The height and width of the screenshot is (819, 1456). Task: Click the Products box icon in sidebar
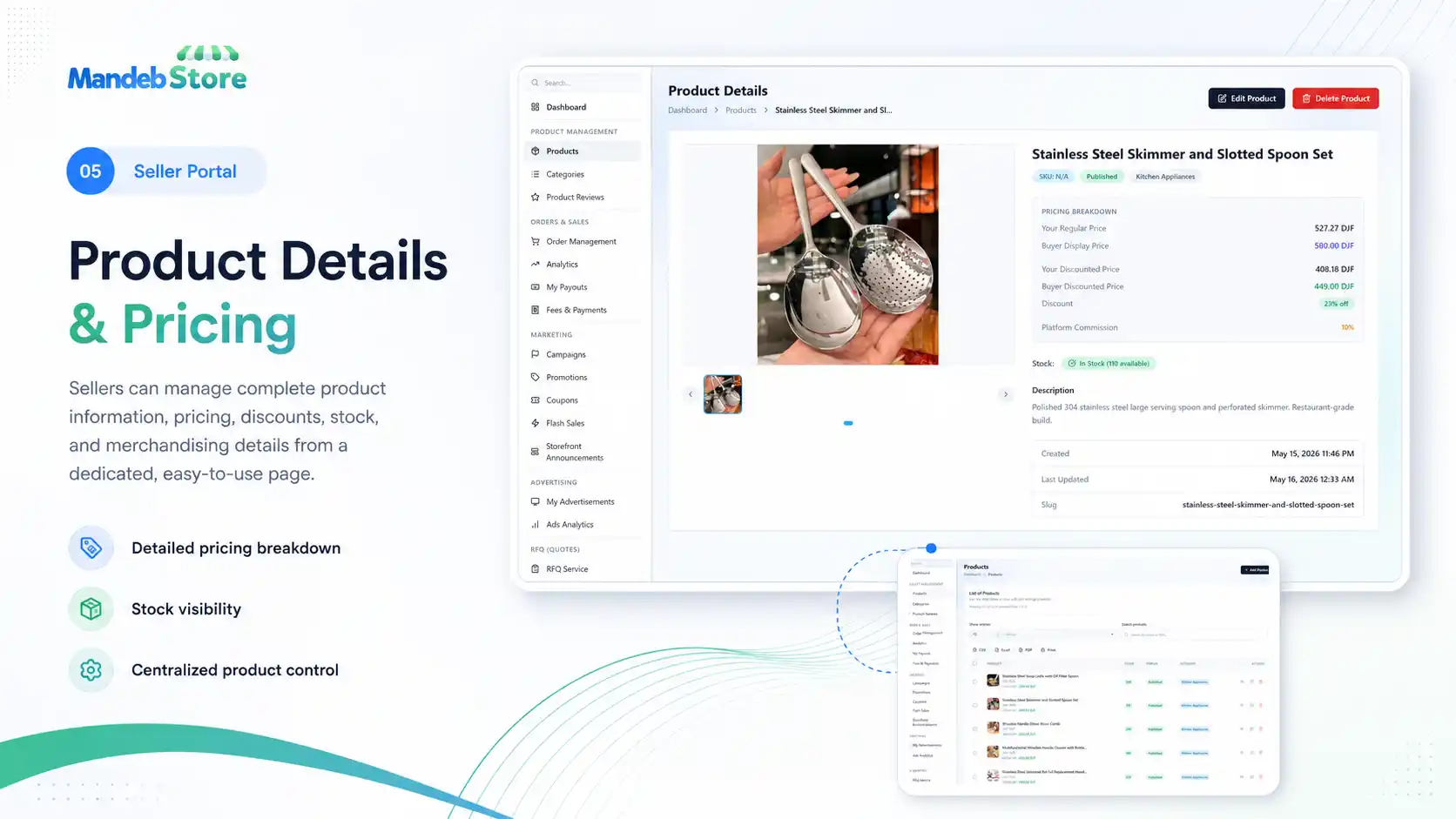535,151
